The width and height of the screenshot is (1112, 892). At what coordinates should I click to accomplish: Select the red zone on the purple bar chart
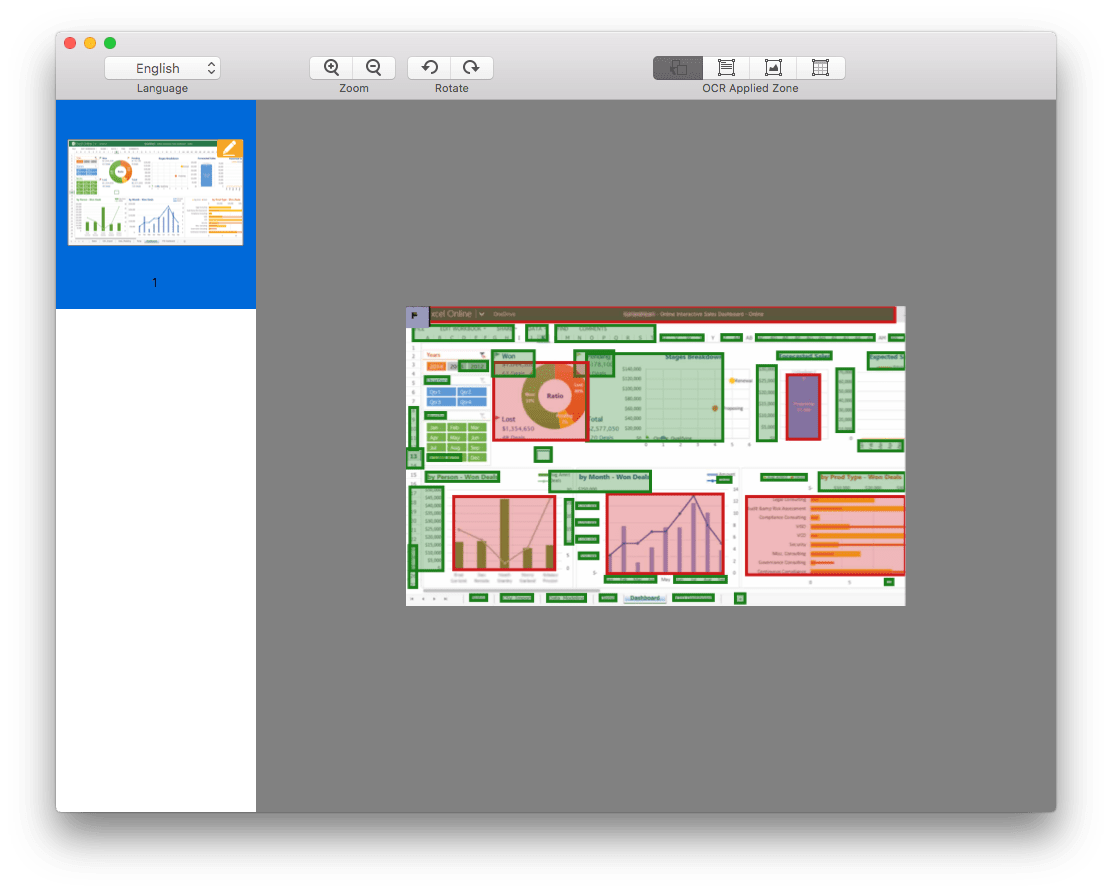click(804, 407)
